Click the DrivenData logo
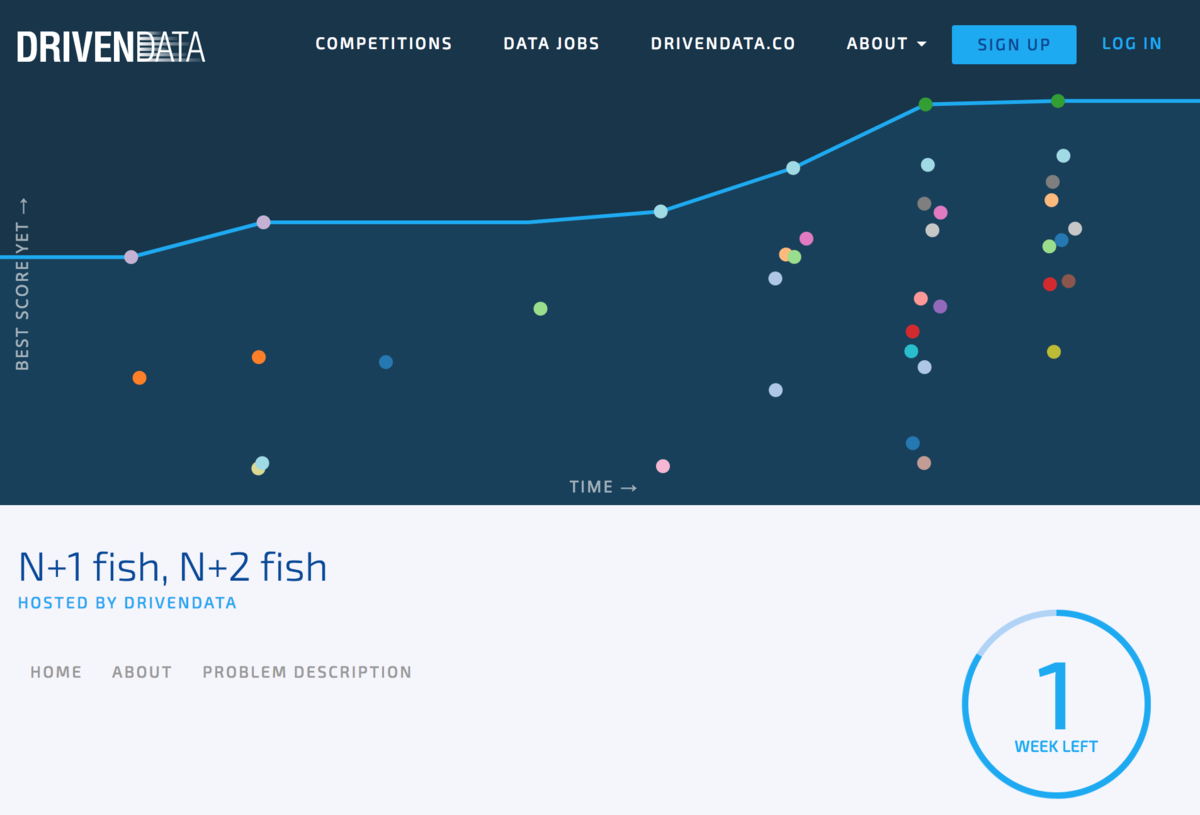Screen dimensions: 1200x815 coord(110,46)
